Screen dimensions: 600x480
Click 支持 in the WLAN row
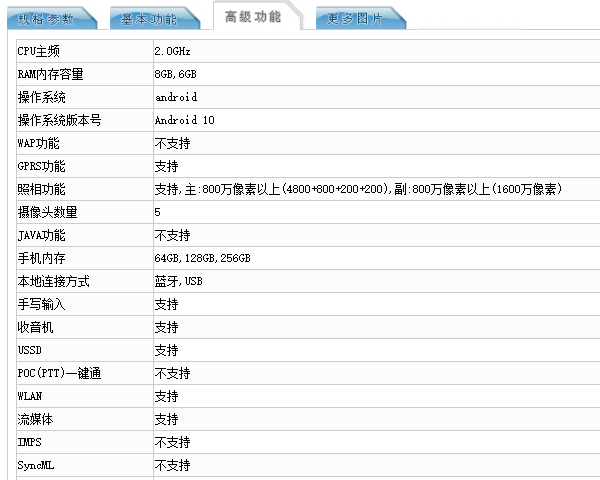coord(166,396)
